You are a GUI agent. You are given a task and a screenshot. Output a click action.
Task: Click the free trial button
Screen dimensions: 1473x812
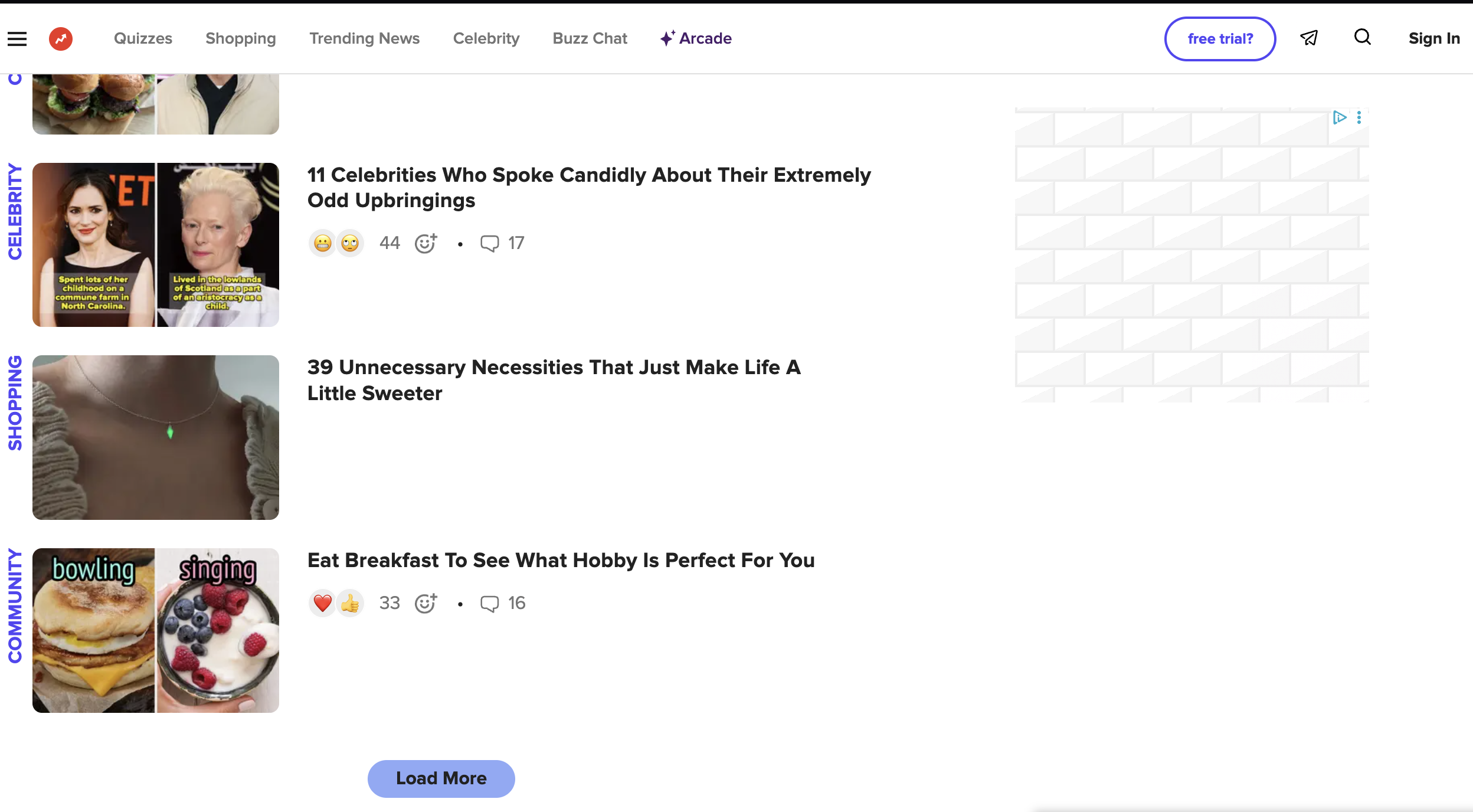1220,39
